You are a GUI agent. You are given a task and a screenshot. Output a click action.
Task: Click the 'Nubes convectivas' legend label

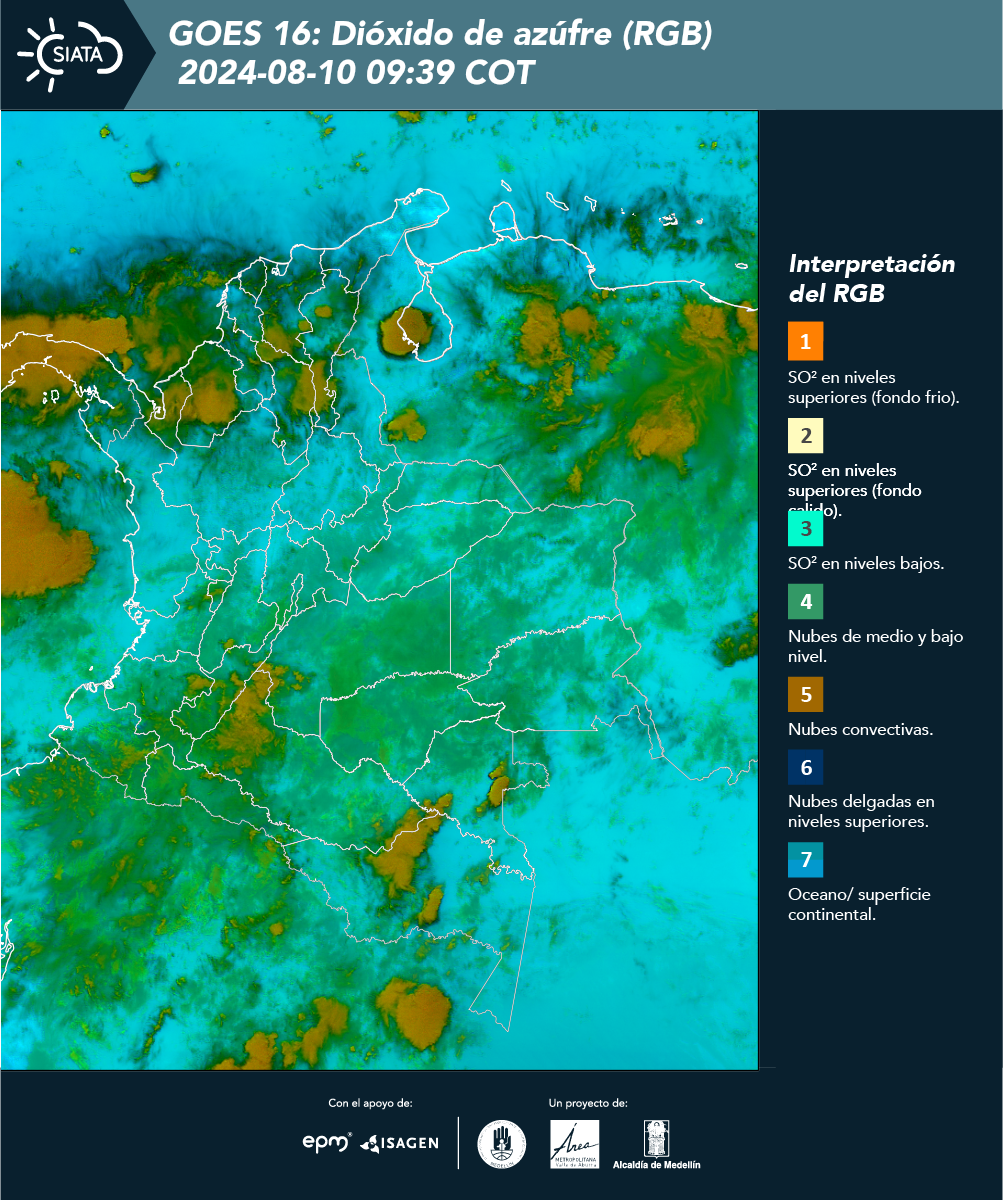pyautogui.click(x=861, y=729)
